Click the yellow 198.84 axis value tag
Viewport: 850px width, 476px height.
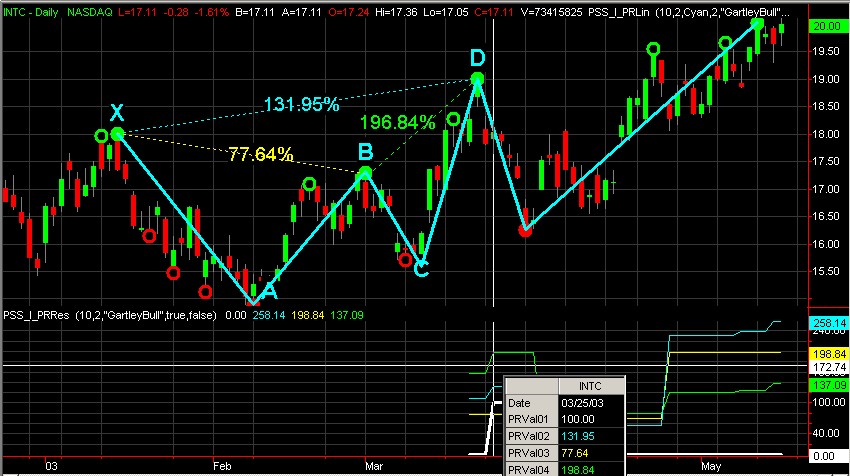pos(829,354)
